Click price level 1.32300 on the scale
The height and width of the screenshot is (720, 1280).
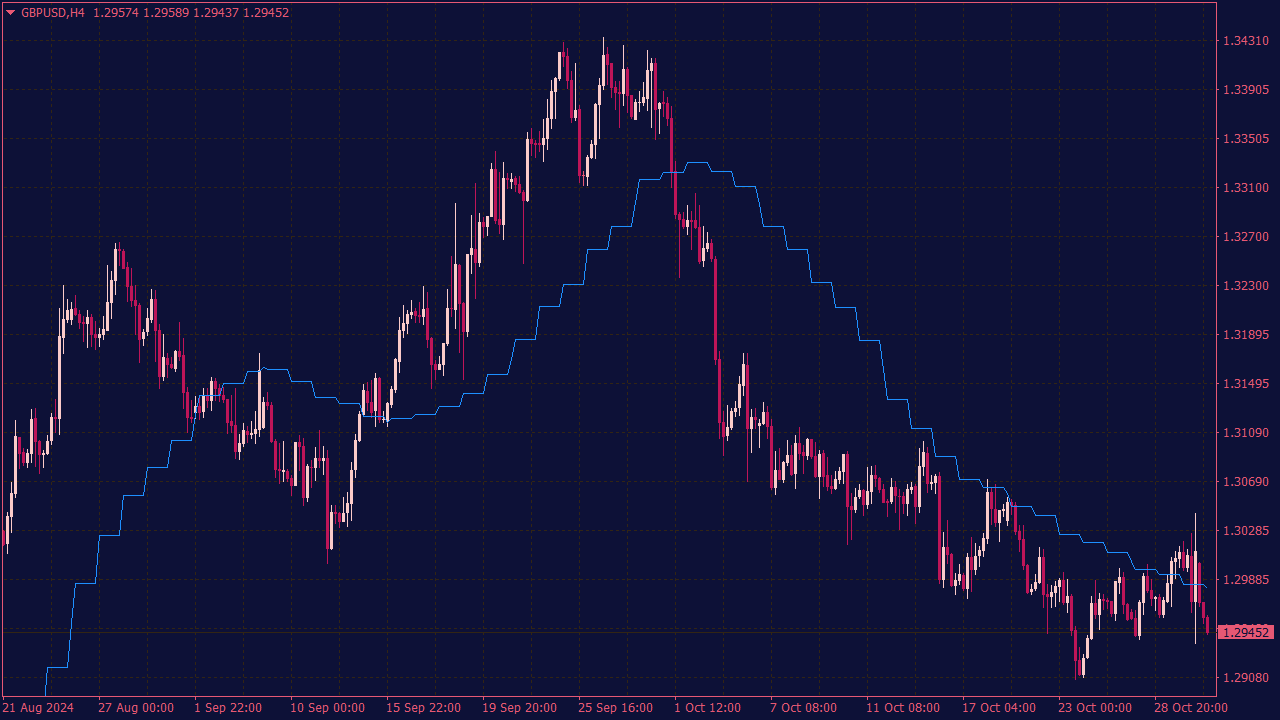[1246, 286]
